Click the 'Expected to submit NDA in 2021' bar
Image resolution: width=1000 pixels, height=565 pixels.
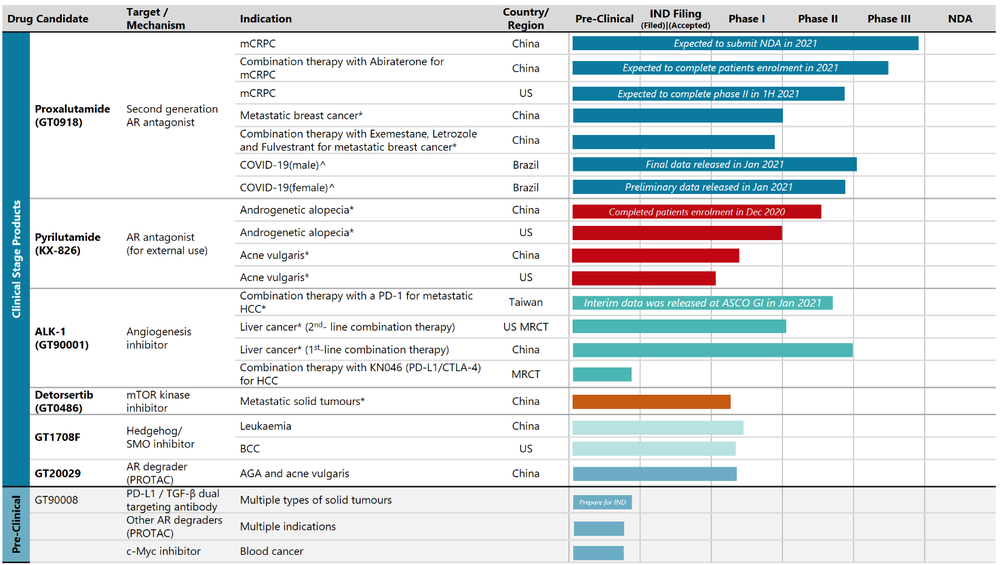click(x=745, y=44)
